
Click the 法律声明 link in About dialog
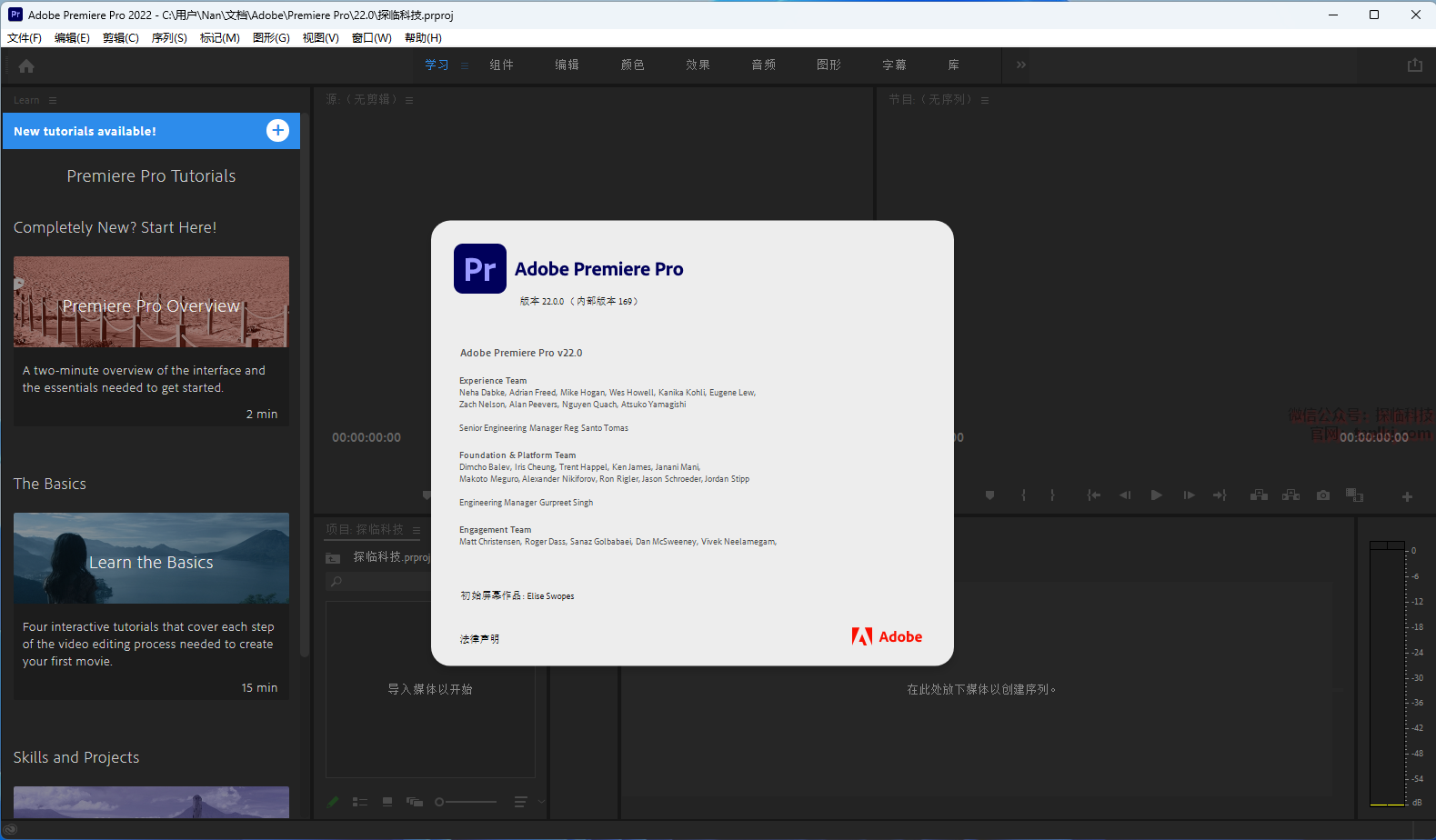pos(479,639)
